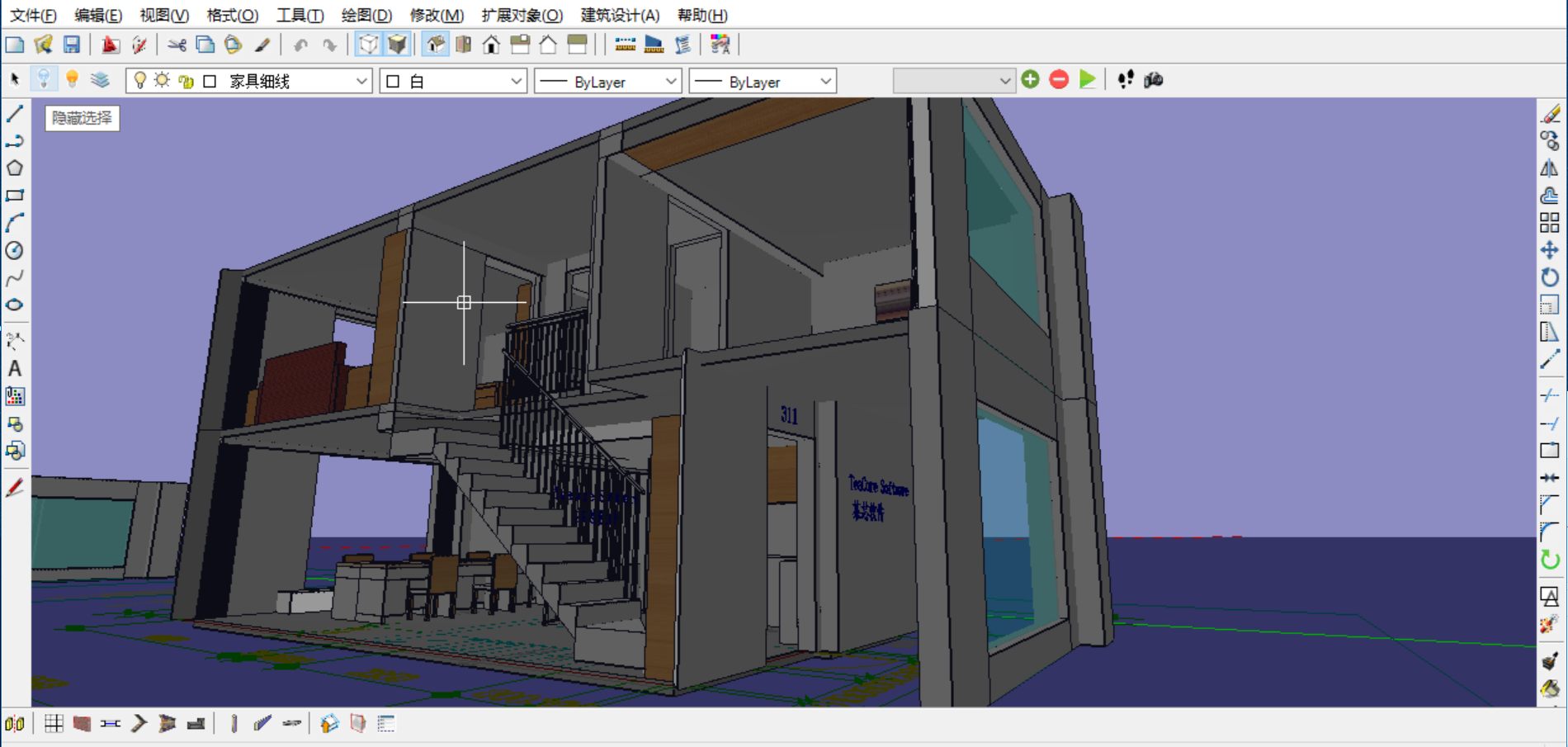The image size is (1568, 747).
Task: Click the blue Rotate tool icon
Action: [1550, 277]
